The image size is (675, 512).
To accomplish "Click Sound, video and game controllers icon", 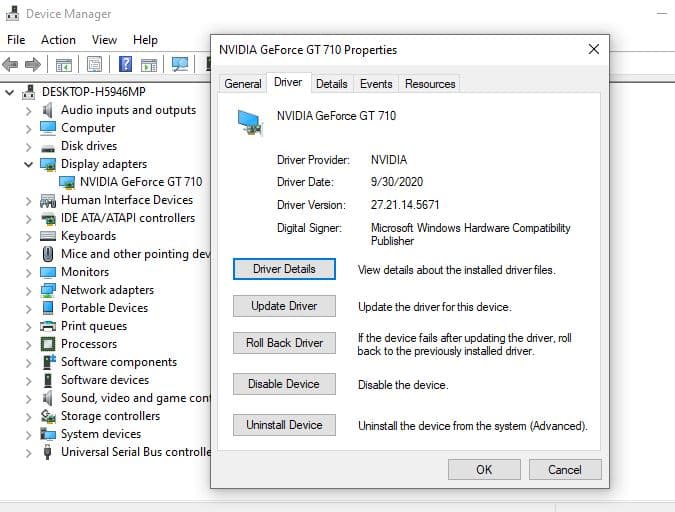I will [48, 398].
